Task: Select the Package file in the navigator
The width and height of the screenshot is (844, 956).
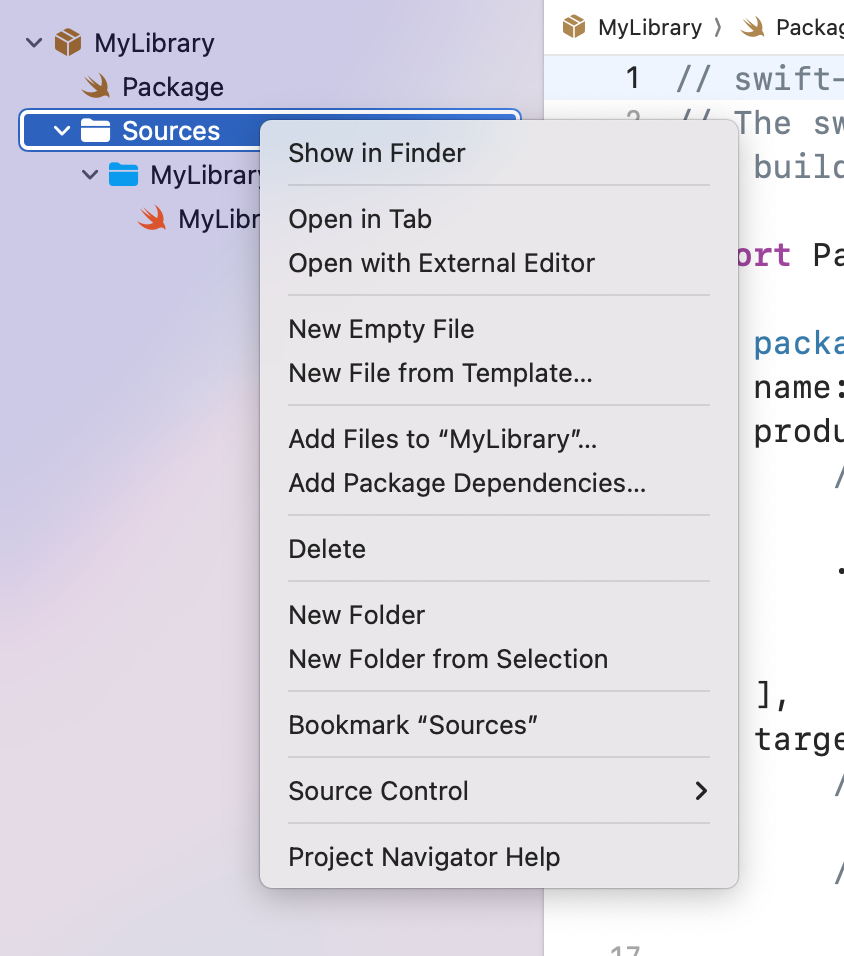Action: [x=173, y=87]
